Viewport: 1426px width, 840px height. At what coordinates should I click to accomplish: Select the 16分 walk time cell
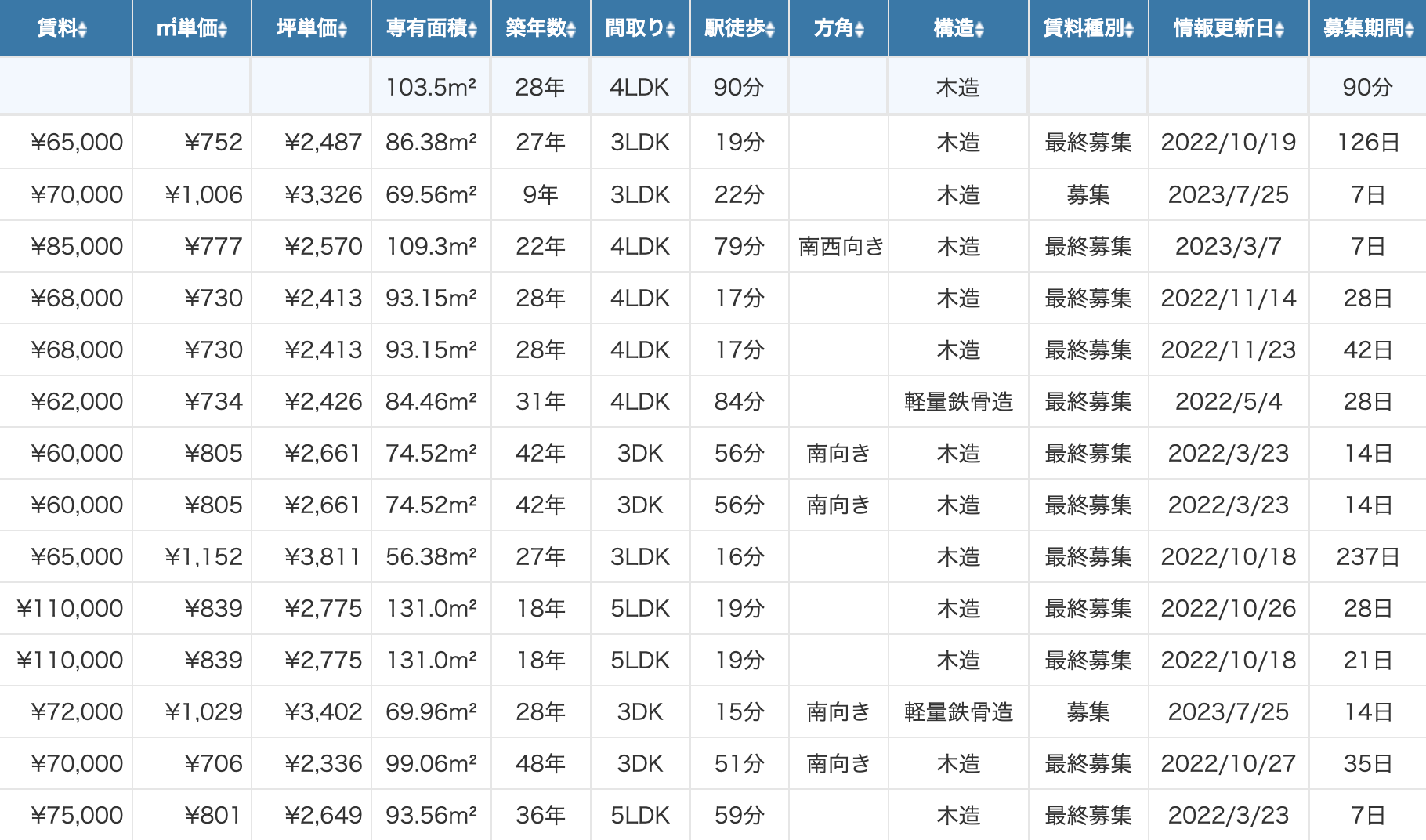point(740,556)
